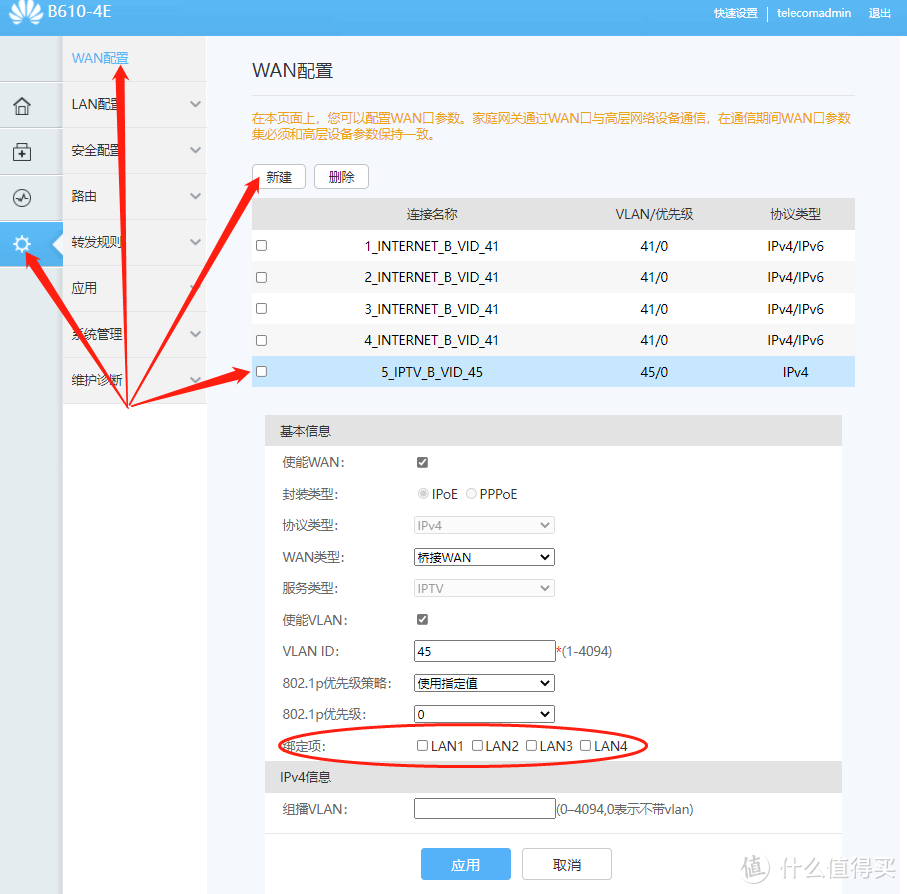Click inside the VLAN ID input field

[484, 650]
